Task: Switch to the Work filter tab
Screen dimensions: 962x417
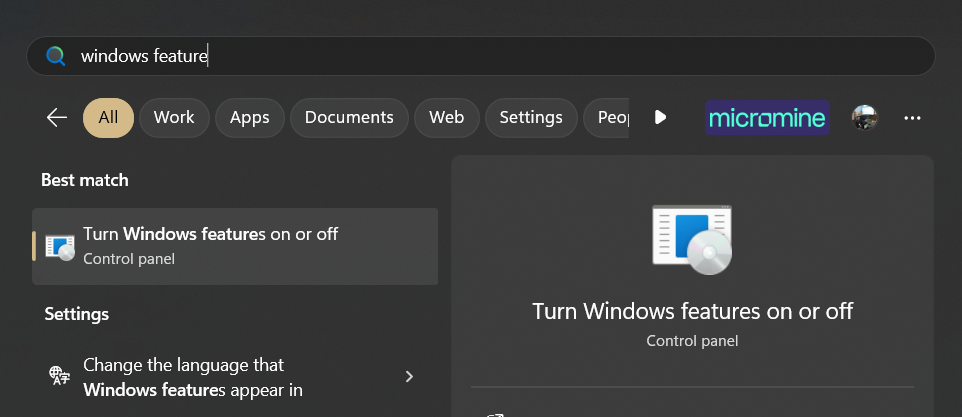Action: [x=174, y=117]
